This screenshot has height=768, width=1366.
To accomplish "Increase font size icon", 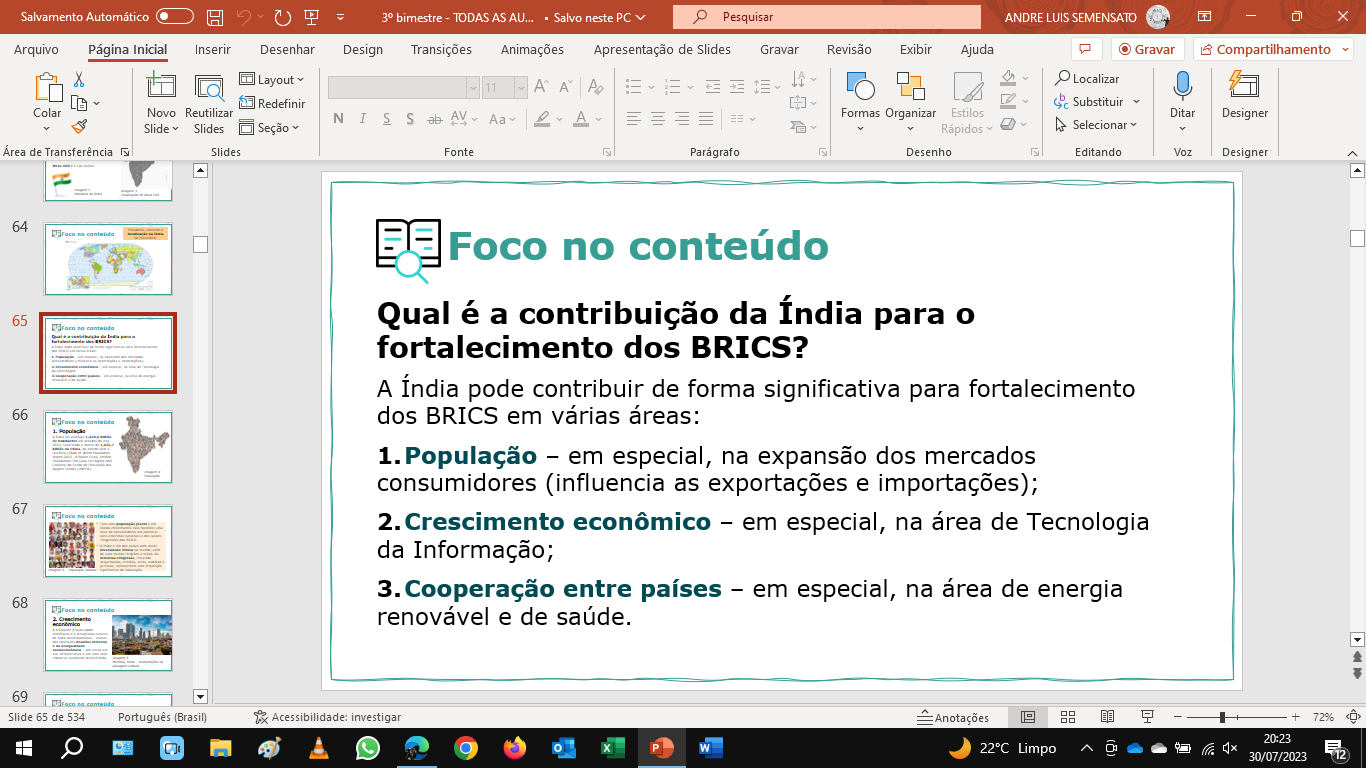I will (x=541, y=88).
